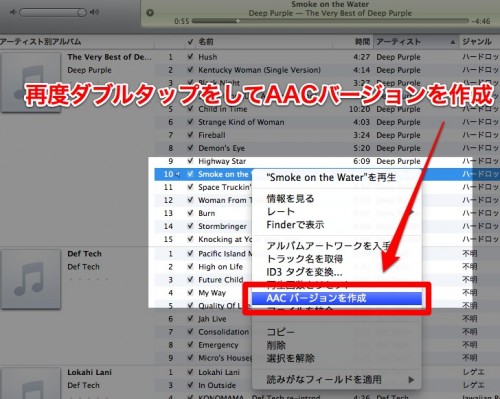
Task: Uncheck the Hush track checkbox
Action: point(190,57)
